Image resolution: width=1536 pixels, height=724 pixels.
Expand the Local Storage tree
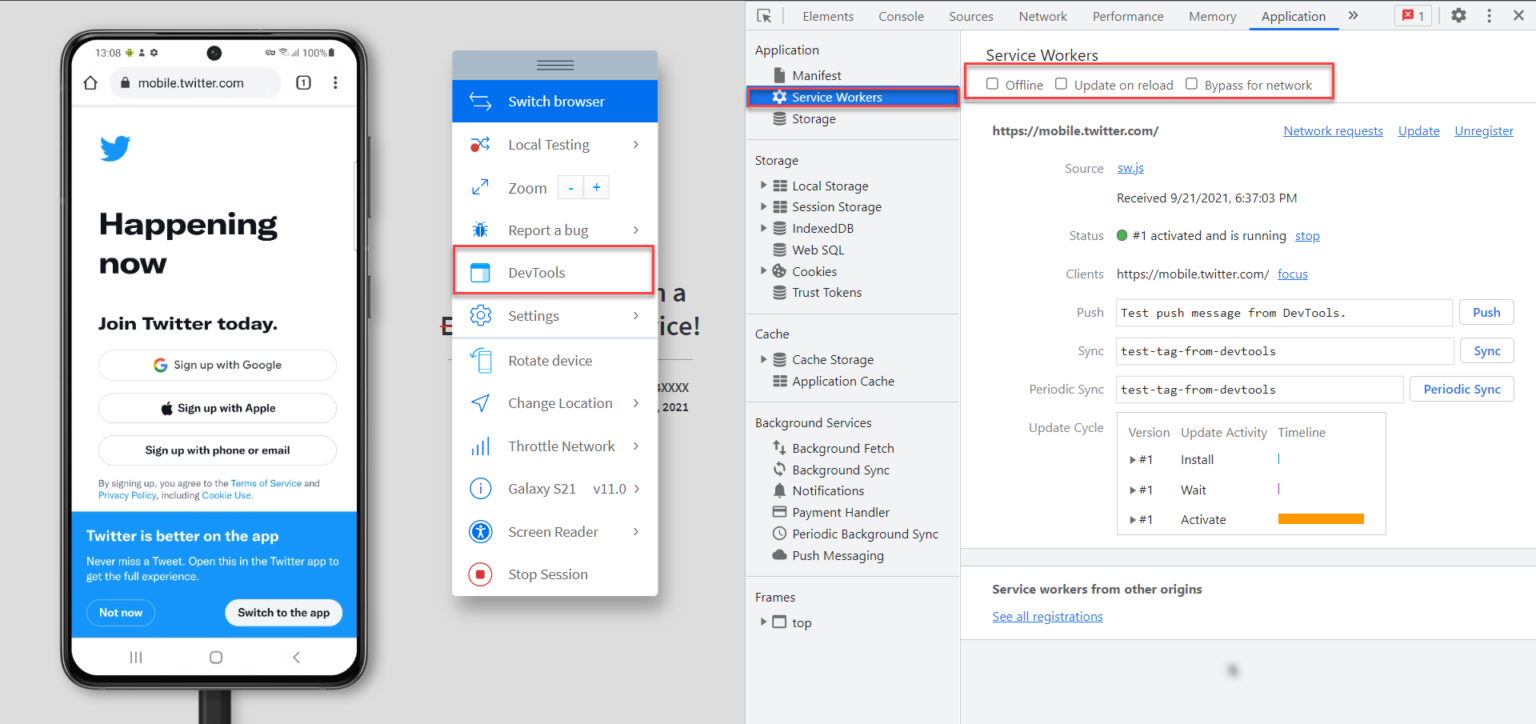click(x=763, y=185)
